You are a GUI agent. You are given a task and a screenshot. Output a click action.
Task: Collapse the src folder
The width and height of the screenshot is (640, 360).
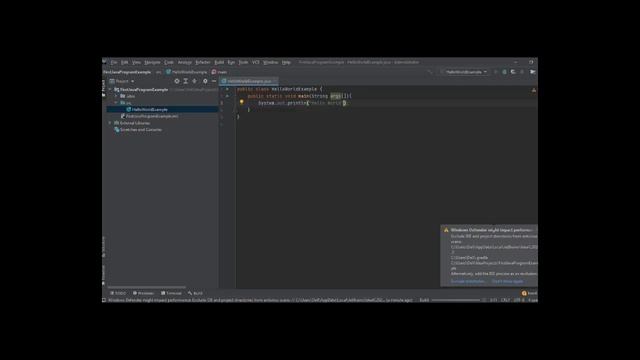(x=116, y=103)
